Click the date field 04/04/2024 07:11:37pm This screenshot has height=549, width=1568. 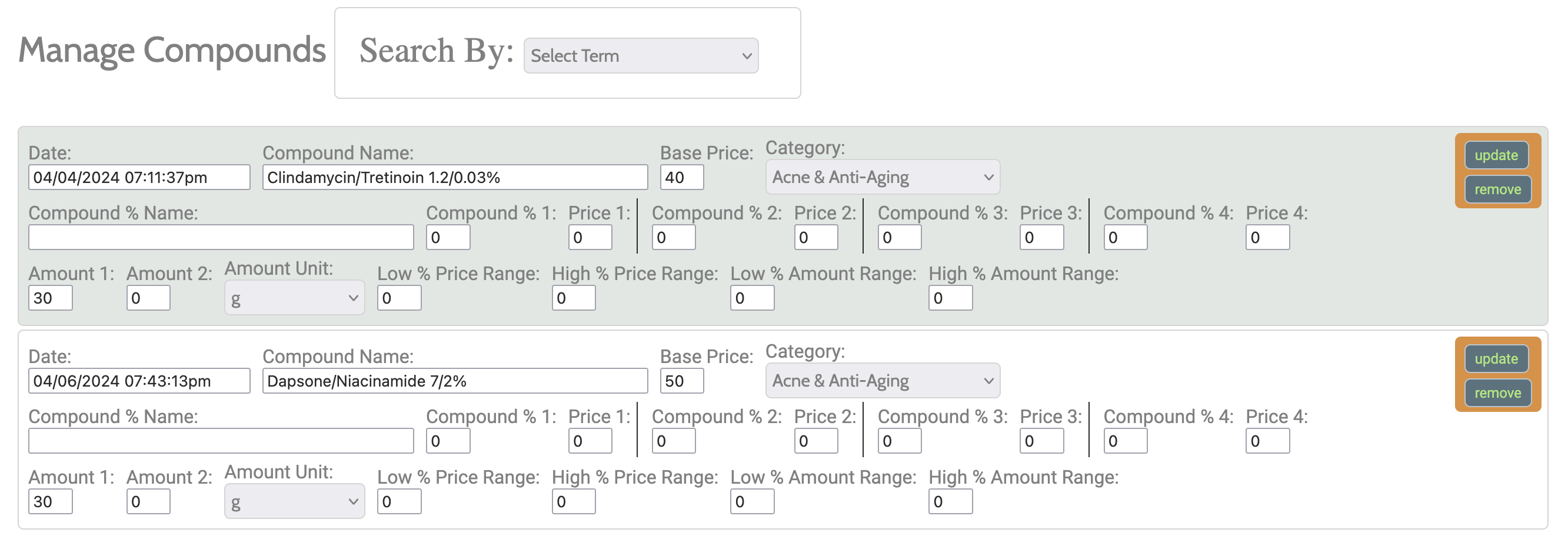click(x=139, y=177)
